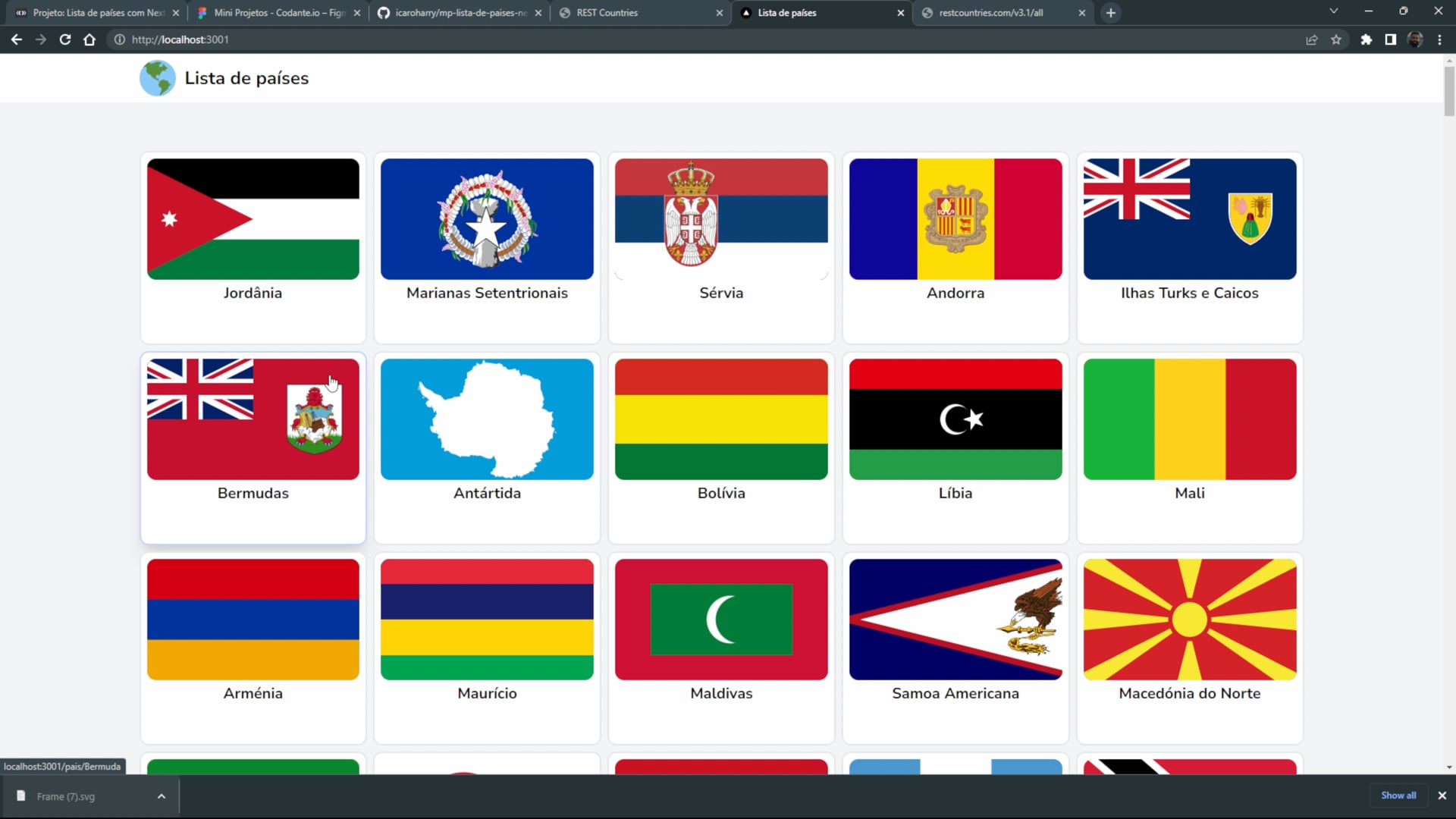Bookmark this page with the star
The image size is (1456, 819).
(1336, 39)
